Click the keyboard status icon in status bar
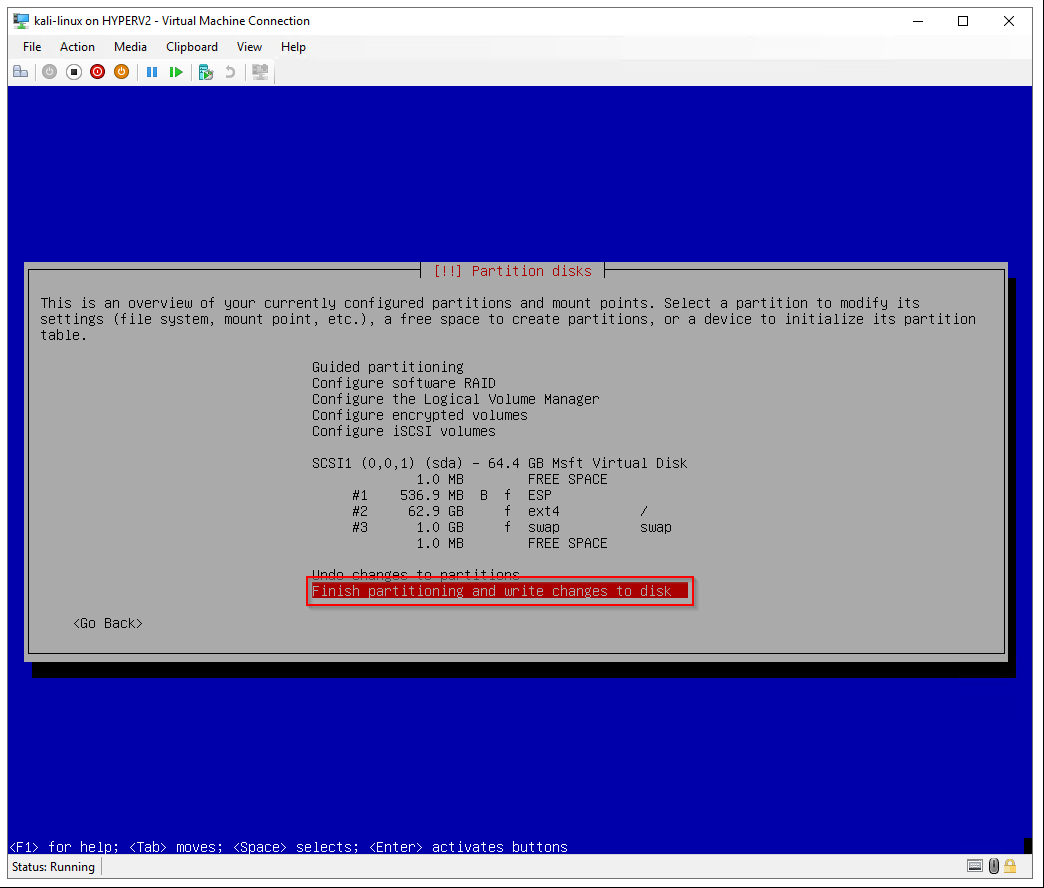Image resolution: width=1044 pixels, height=888 pixels. pos(975,866)
